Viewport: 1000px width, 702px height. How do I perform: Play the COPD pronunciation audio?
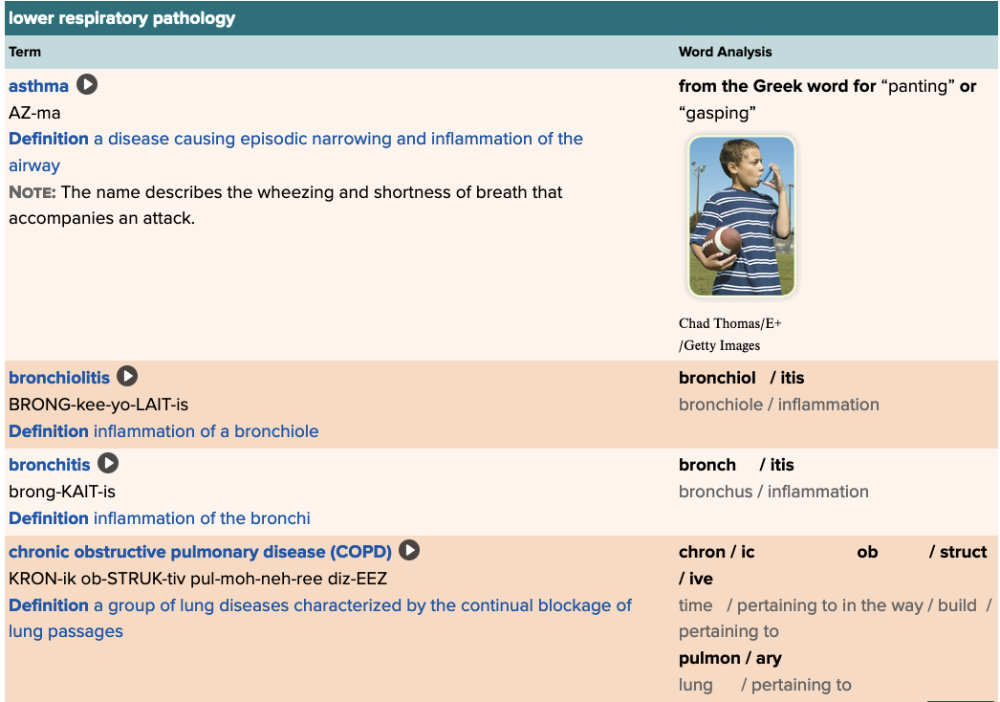click(409, 550)
